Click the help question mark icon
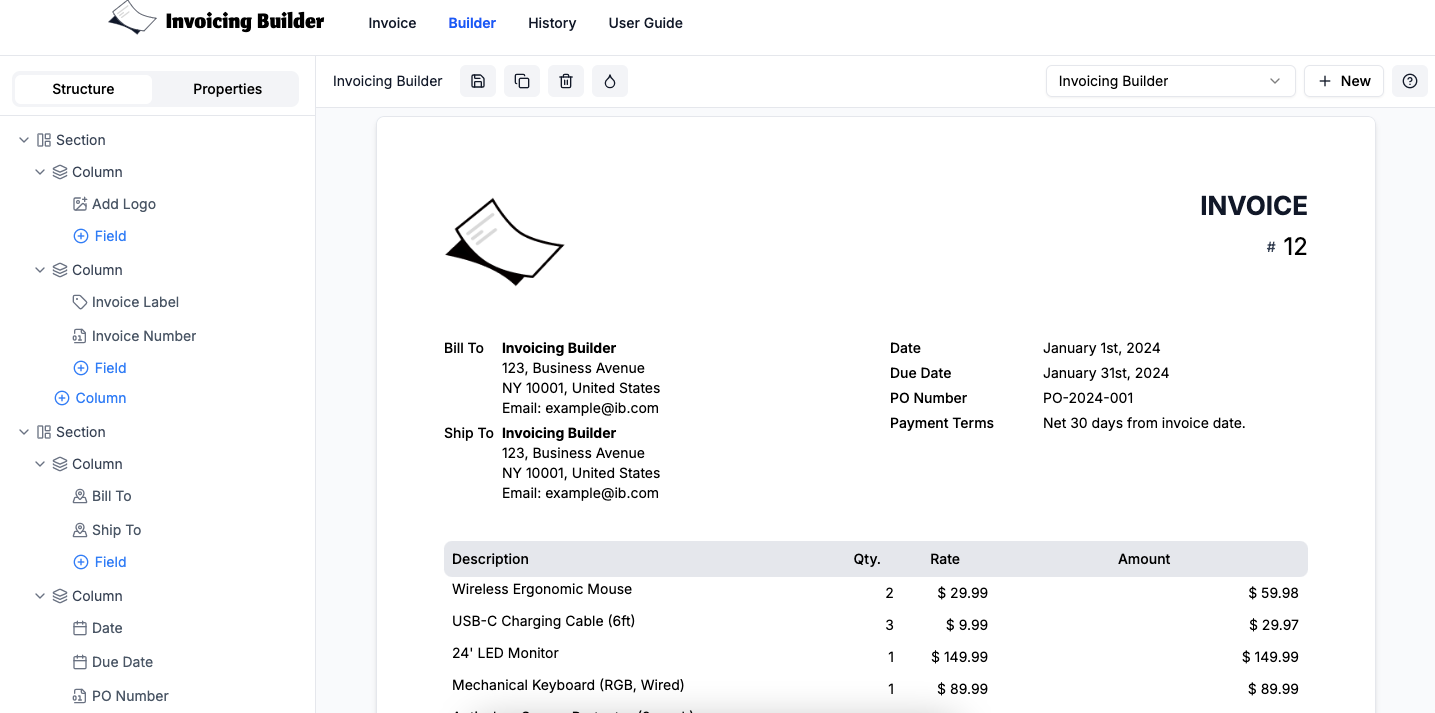Screen dimensions: 1435x713 click(1410, 81)
